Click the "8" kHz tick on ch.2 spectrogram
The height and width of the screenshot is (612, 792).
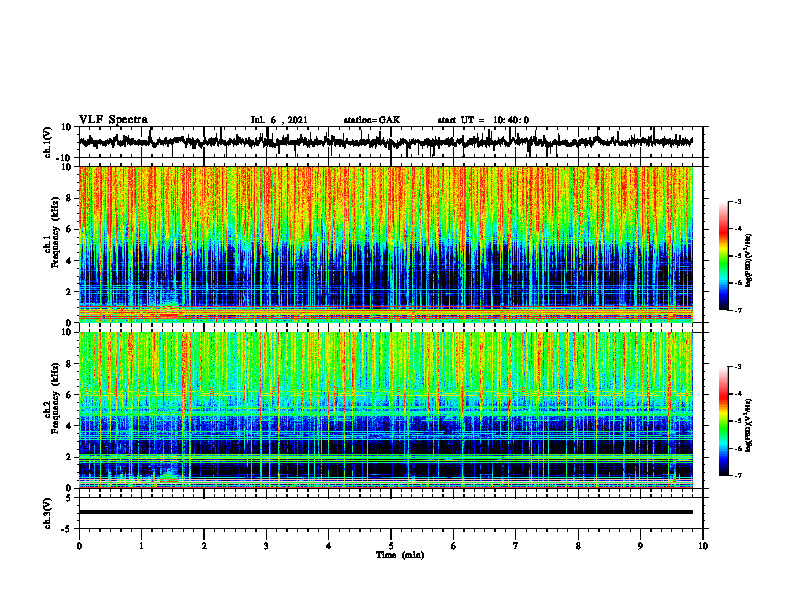(70, 364)
